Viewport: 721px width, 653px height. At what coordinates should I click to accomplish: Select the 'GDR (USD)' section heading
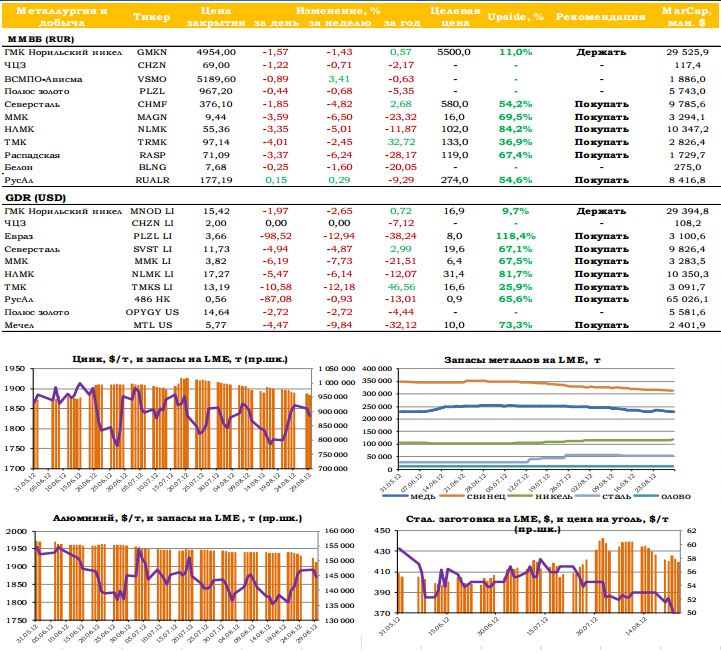(x=33, y=197)
